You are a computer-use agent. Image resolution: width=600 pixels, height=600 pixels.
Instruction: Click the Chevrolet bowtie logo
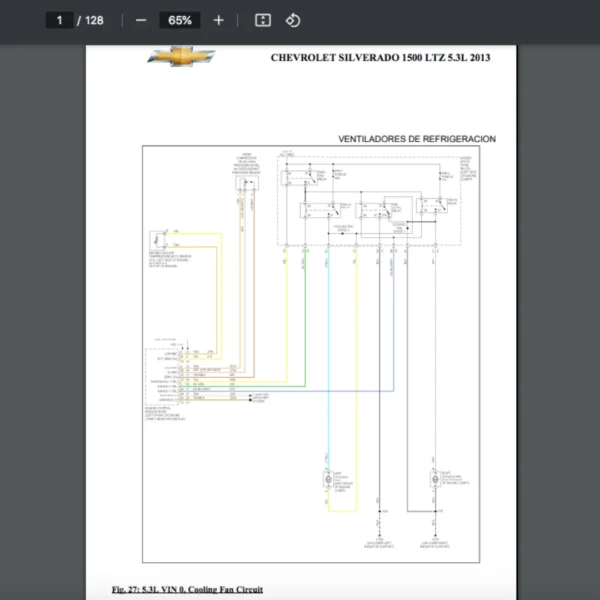tap(181, 57)
